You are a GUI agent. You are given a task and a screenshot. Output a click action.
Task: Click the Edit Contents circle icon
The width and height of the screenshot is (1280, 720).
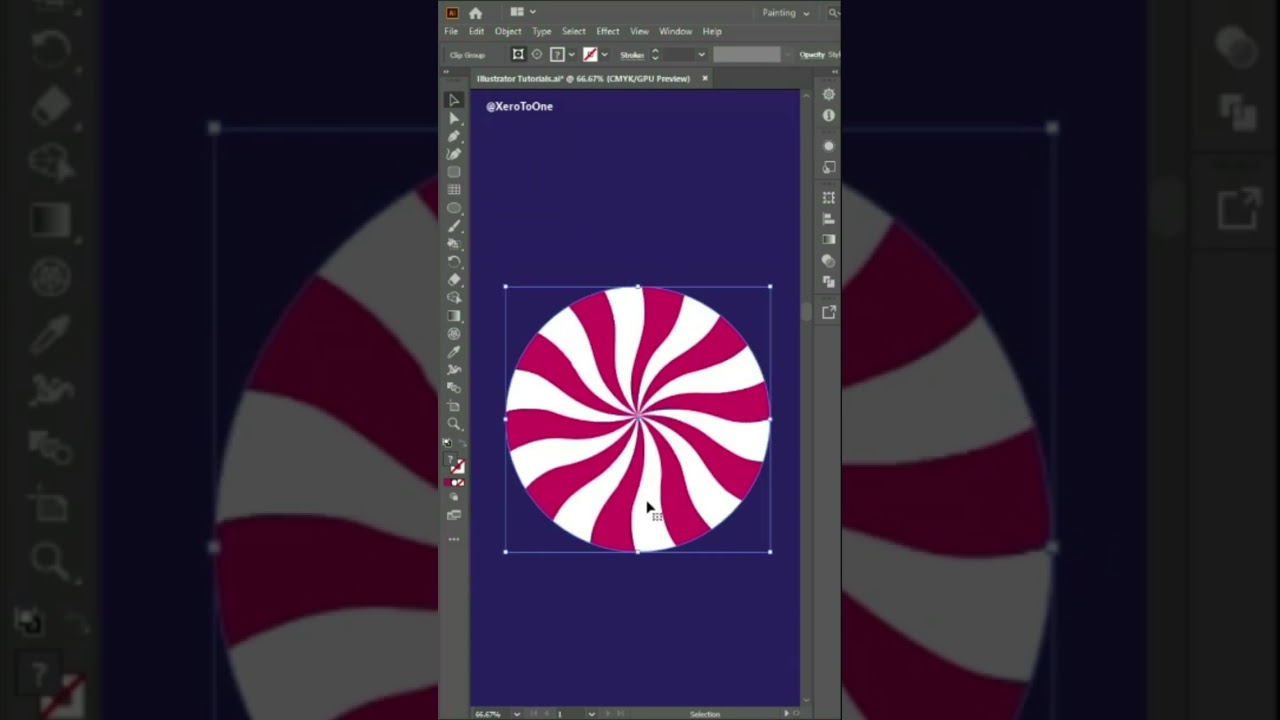[x=537, y=55]
